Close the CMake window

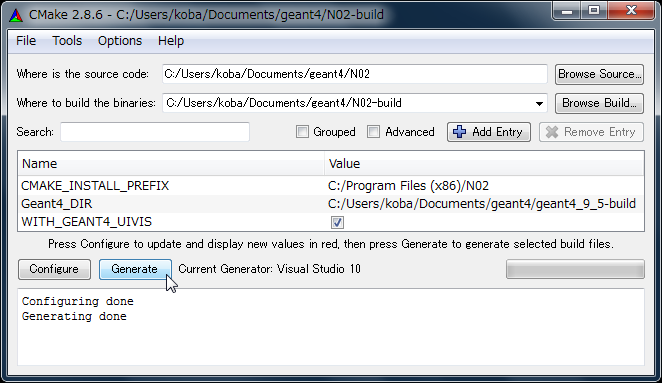631,11
